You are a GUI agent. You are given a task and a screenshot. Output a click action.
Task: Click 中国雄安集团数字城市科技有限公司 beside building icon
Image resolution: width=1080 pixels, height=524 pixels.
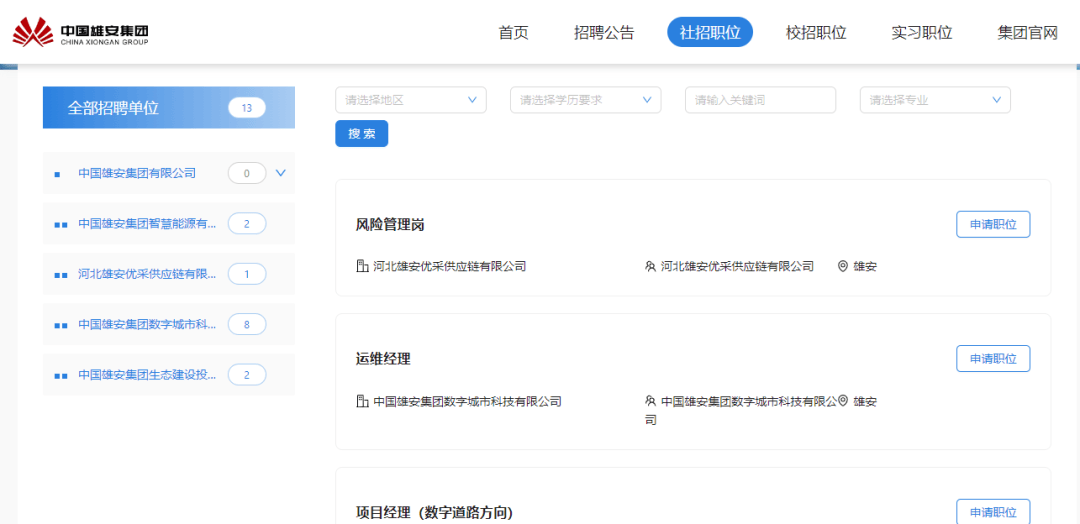pyautogui.click(x=467, y=401)
